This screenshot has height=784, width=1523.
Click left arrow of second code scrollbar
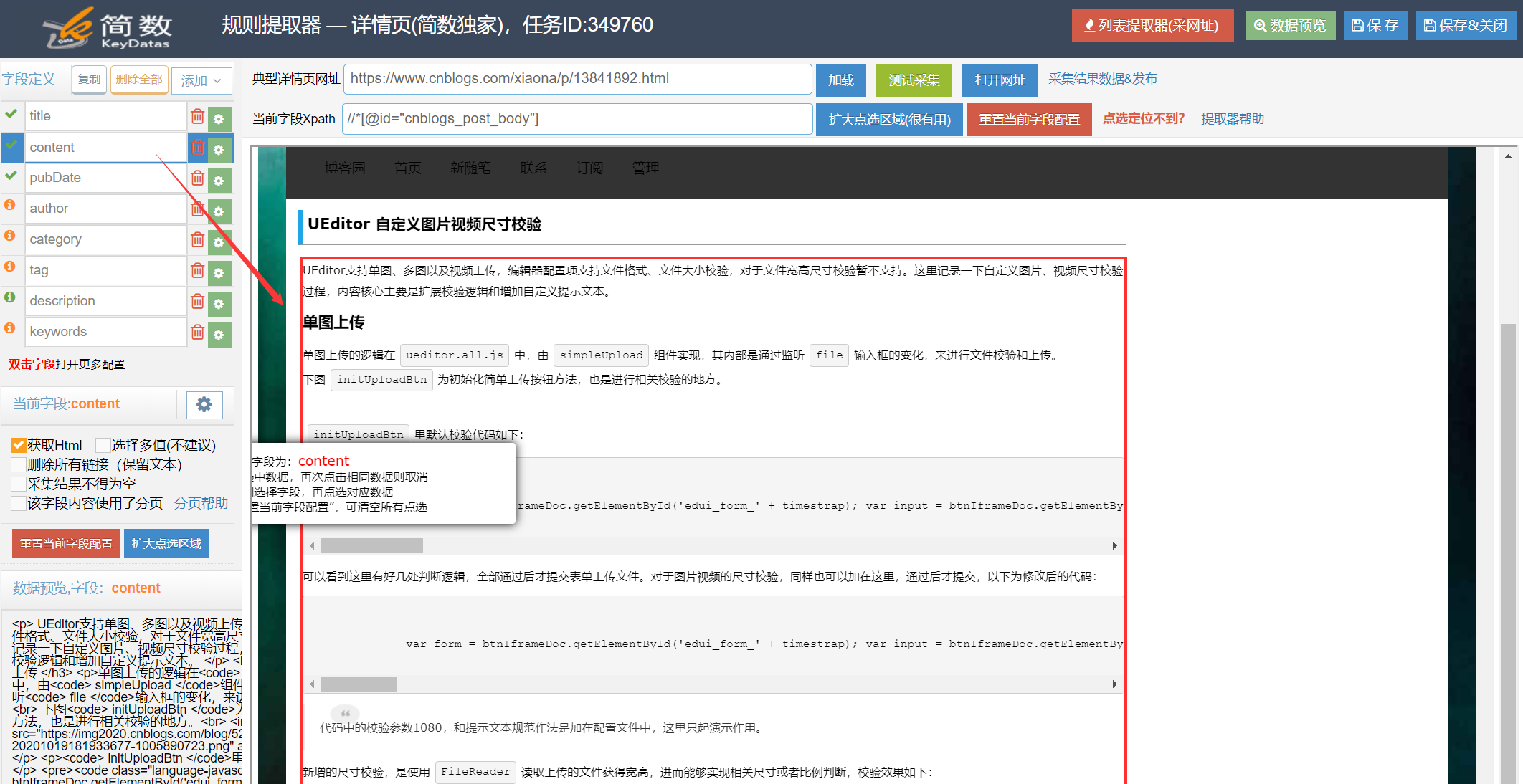point(312,684)
